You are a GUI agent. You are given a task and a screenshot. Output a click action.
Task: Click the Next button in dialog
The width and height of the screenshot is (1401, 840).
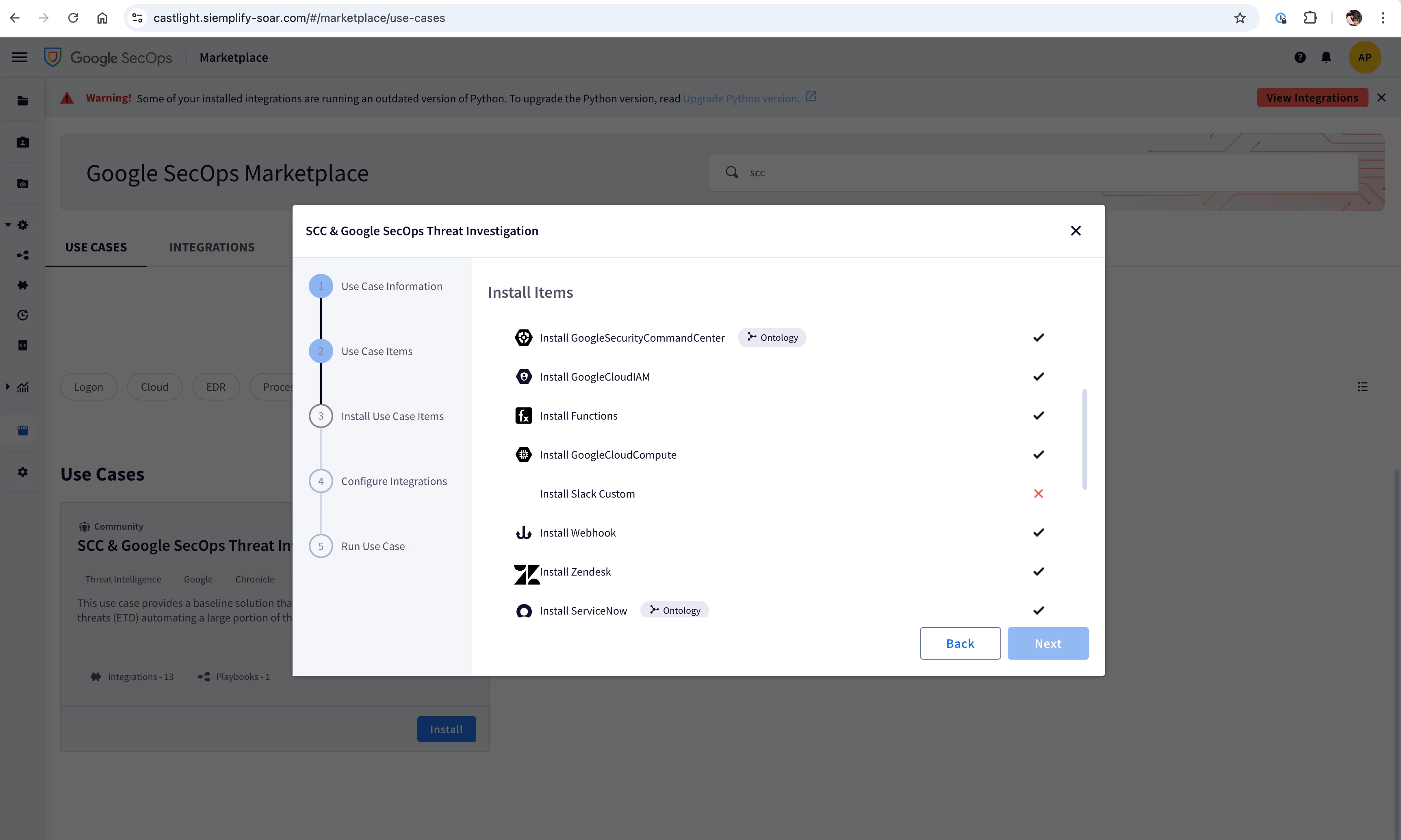click(1048, 643)
